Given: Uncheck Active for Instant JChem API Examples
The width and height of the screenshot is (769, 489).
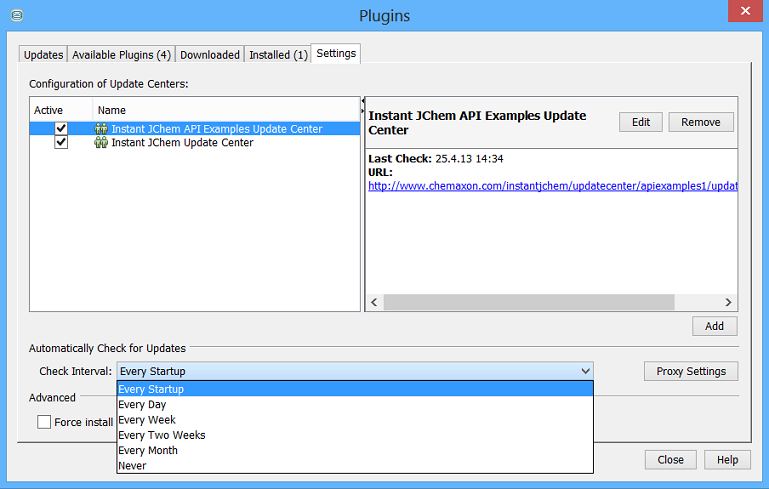Looking at the screenshot, I should (61, 129).
